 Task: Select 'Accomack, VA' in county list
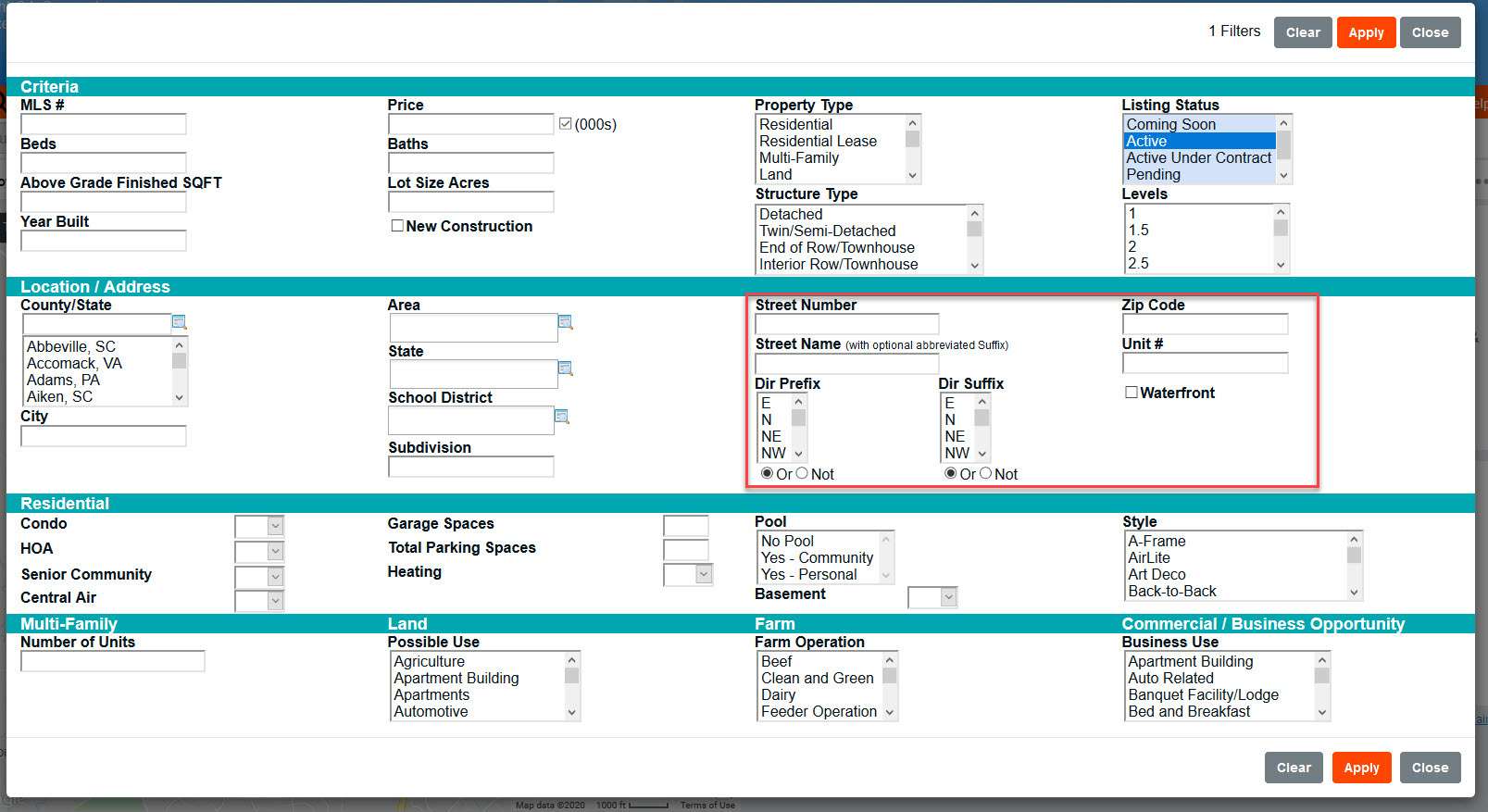97,363
